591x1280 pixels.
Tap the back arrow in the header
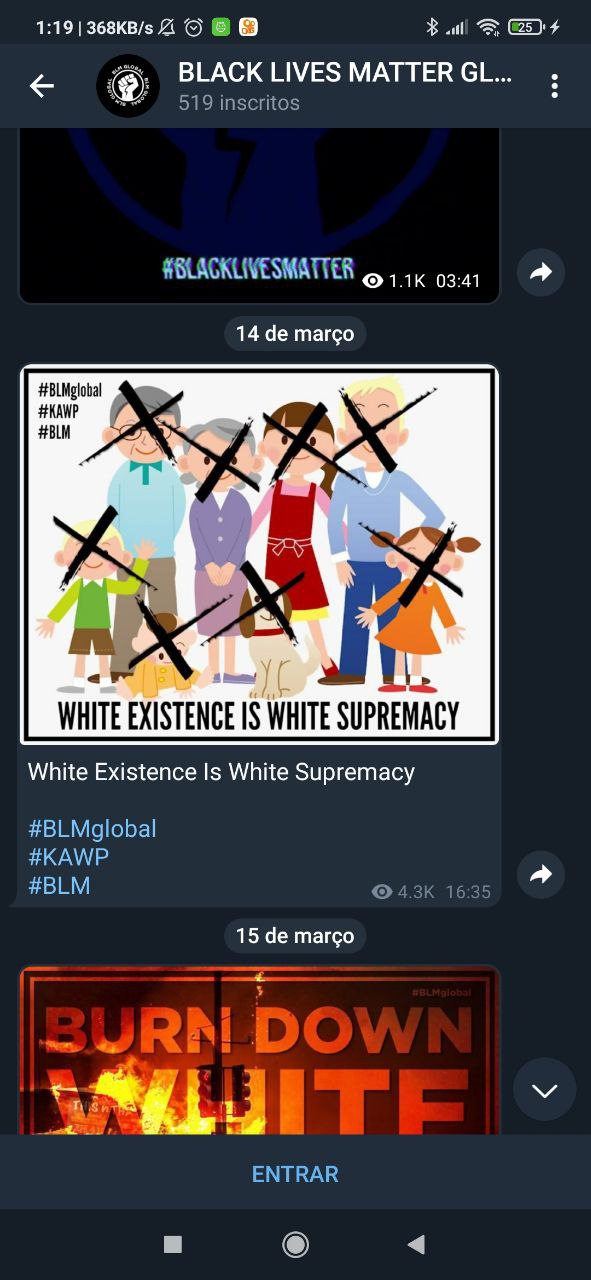[x=41, y=86]
